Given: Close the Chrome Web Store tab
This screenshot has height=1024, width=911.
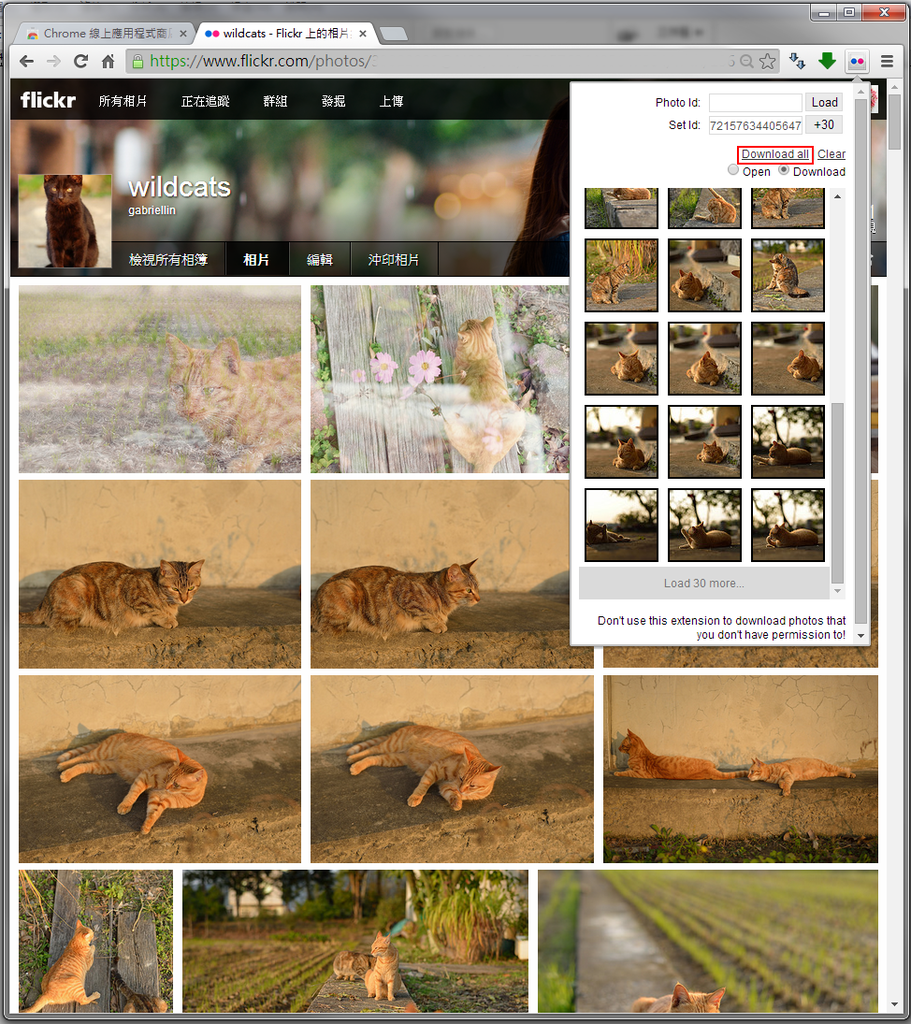Looking at the screenshot, I should click(x=183, y=33).
